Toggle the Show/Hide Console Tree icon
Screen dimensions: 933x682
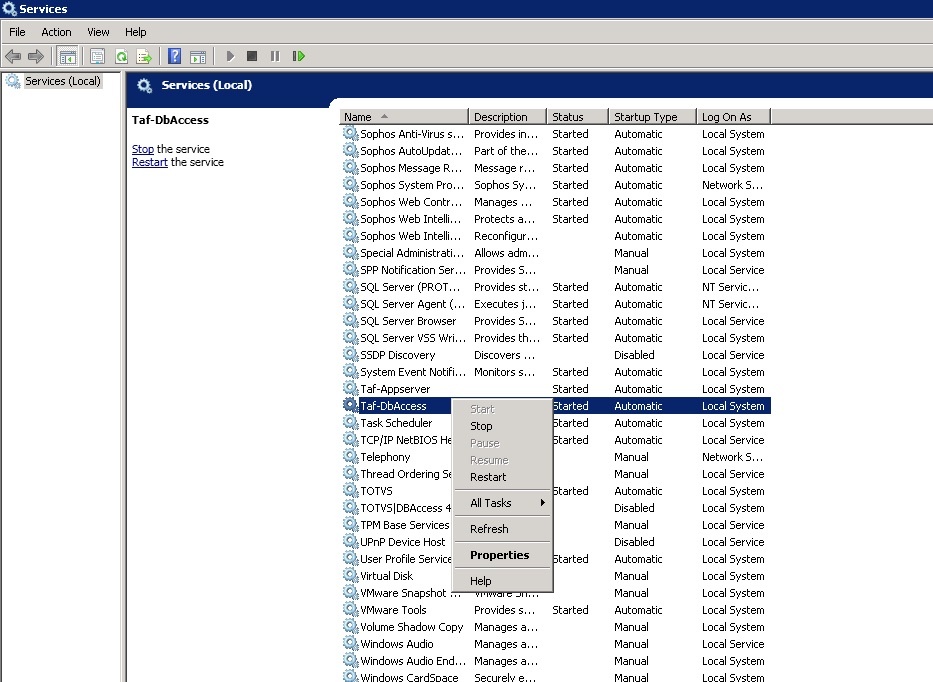67,57
